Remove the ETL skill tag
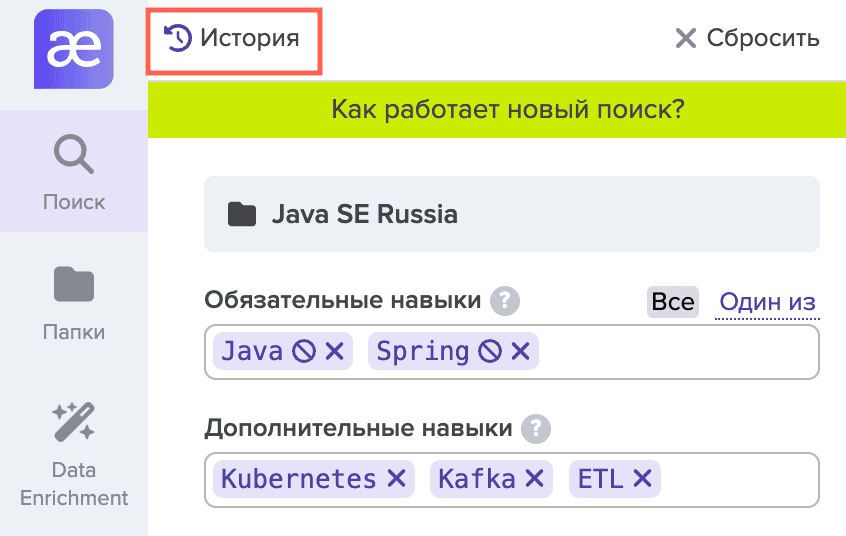846x536 pixels. pyautogui.click(x=642, y=479)
